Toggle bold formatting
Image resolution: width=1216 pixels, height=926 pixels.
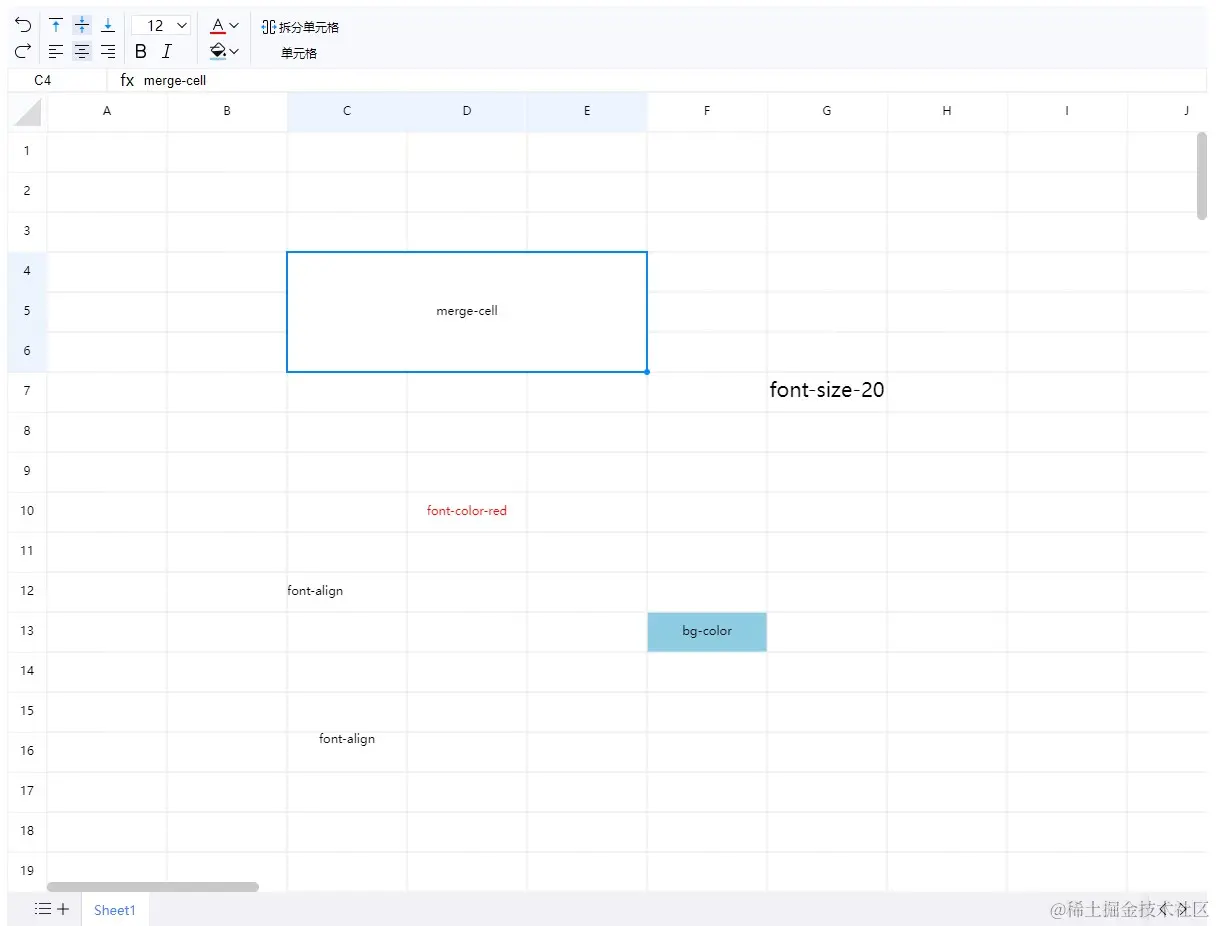click(141, 52)
